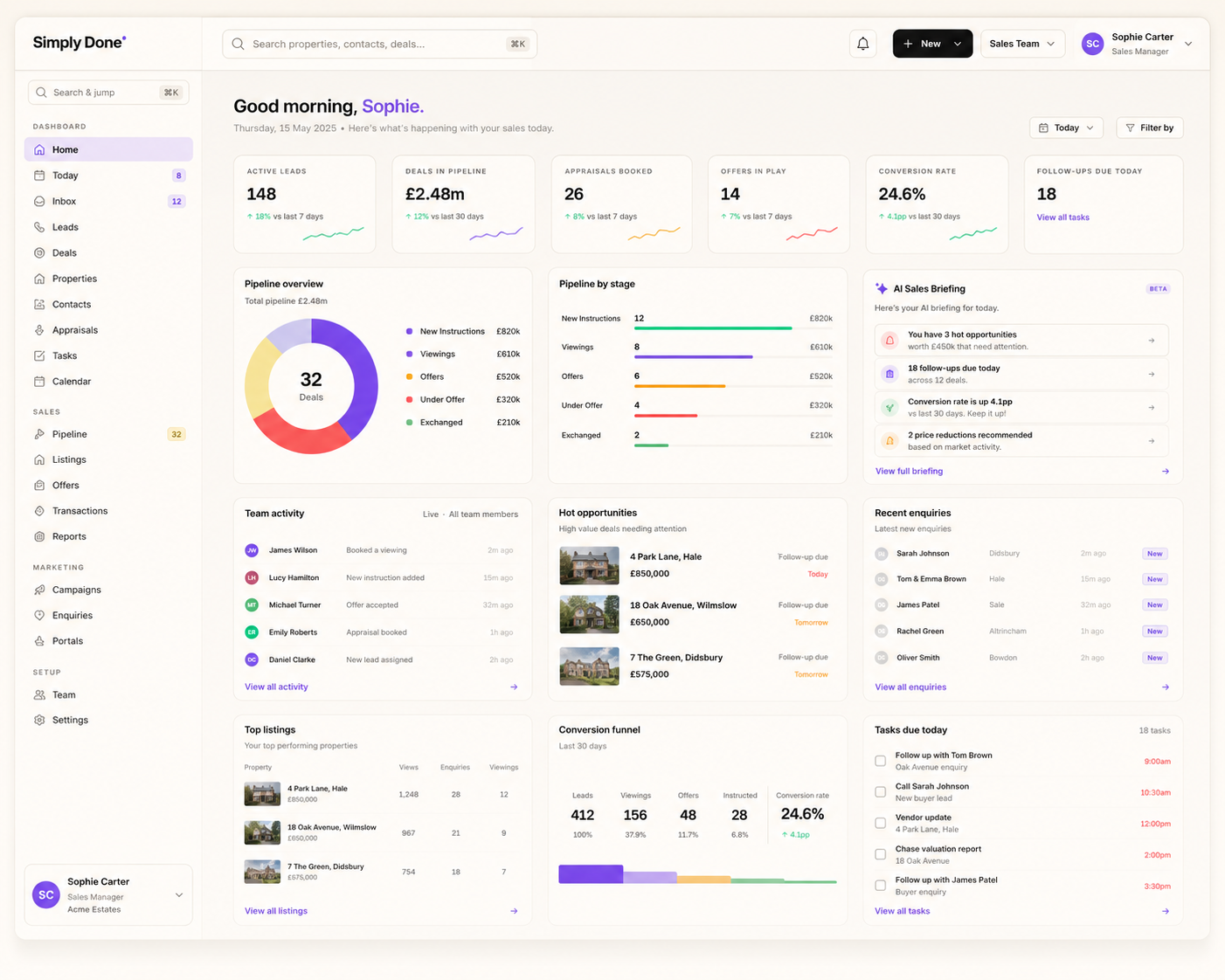This screenshot has width=1225, height=980.
Task: Open the 4 Park Lane hot opportunity thumbnail
Action: 589,565
